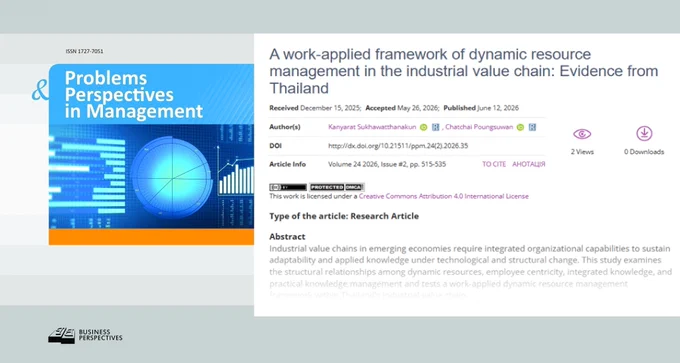Click the Protected DMCA badge
Viewport: 680px width, 363px height.
pos(337,187)
